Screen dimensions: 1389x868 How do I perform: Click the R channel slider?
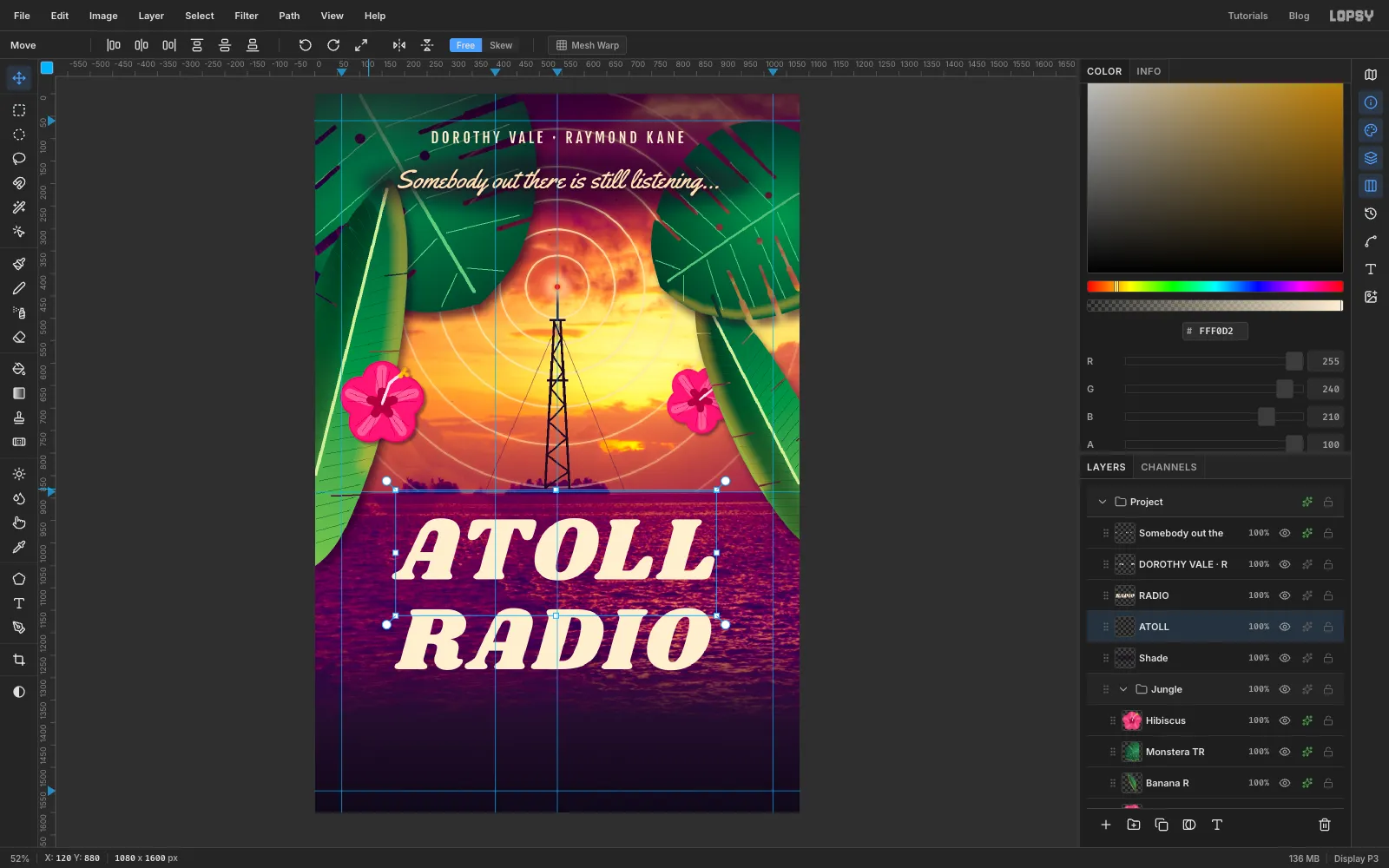pyautogui.click(x=1214, y=361)
